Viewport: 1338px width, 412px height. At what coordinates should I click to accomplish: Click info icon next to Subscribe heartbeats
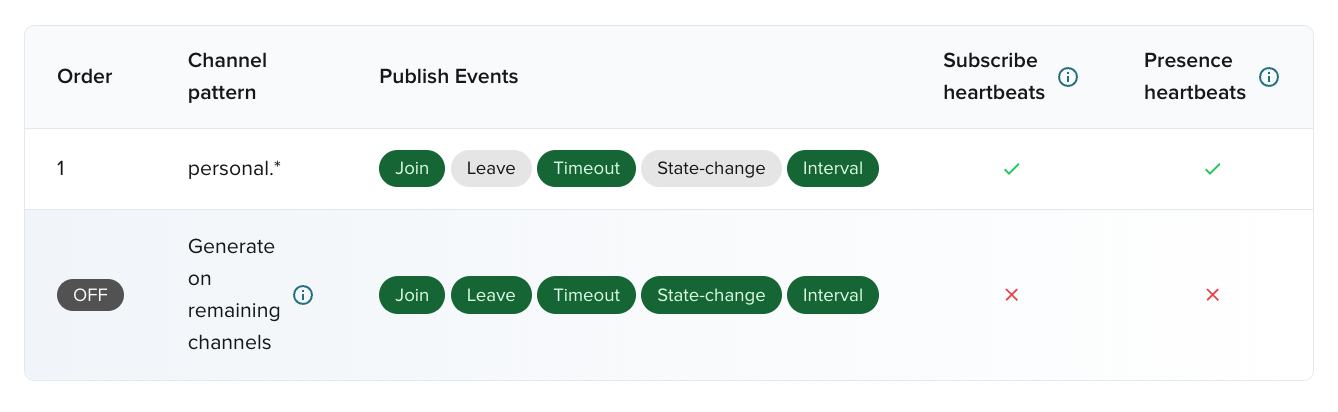coord(1068,77)
